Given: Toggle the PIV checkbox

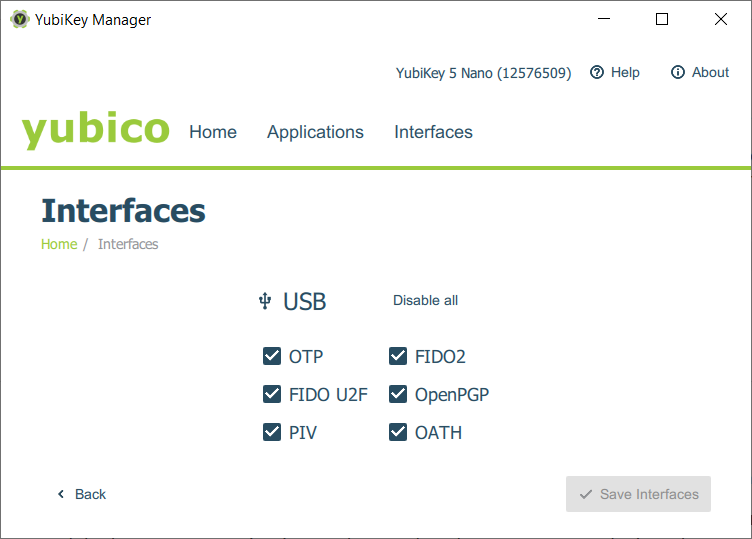Looking at the screenshot, I should pos(272,433).
